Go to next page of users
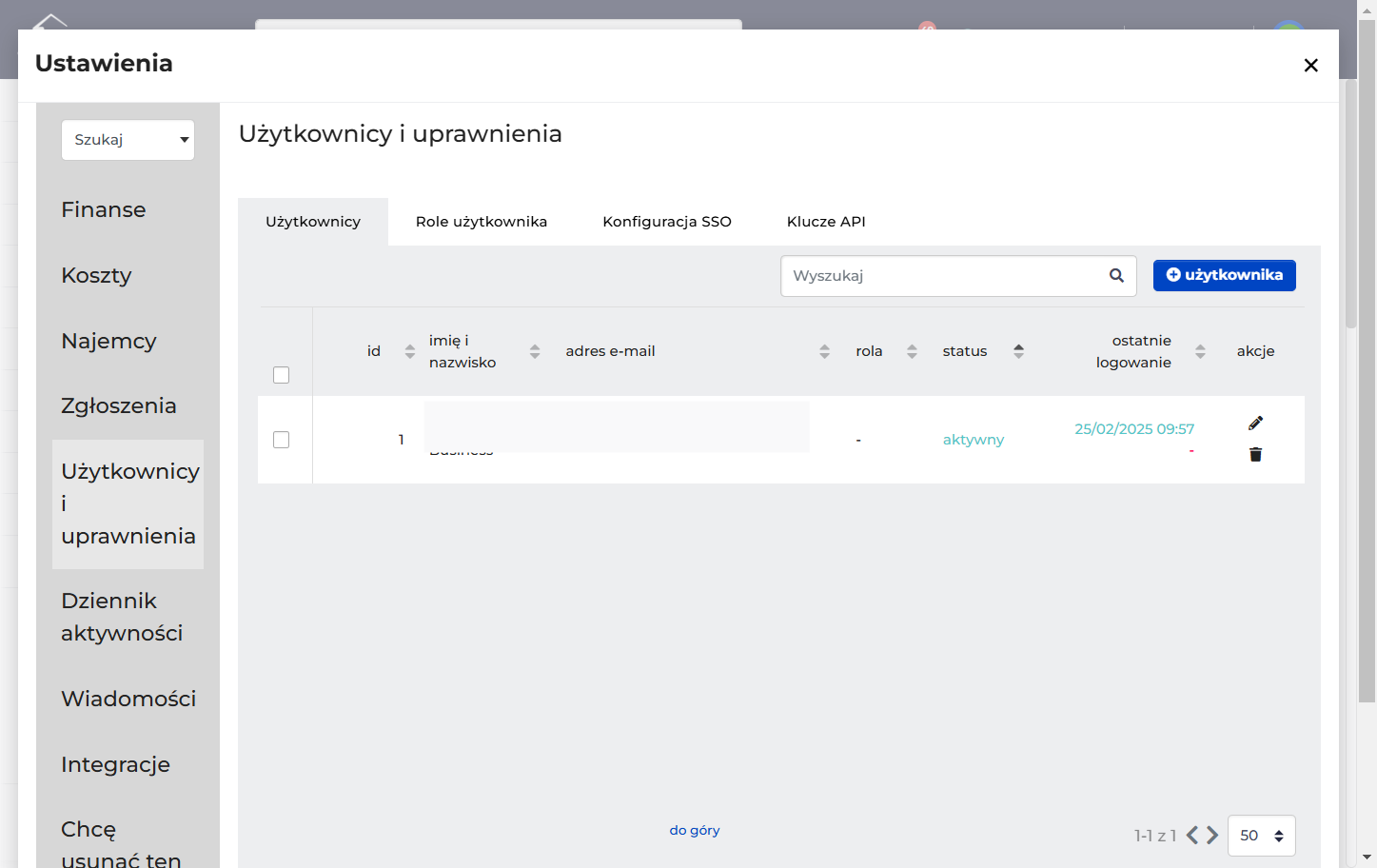Screen dimensions: 1377x868 [x=1212, y=835]
